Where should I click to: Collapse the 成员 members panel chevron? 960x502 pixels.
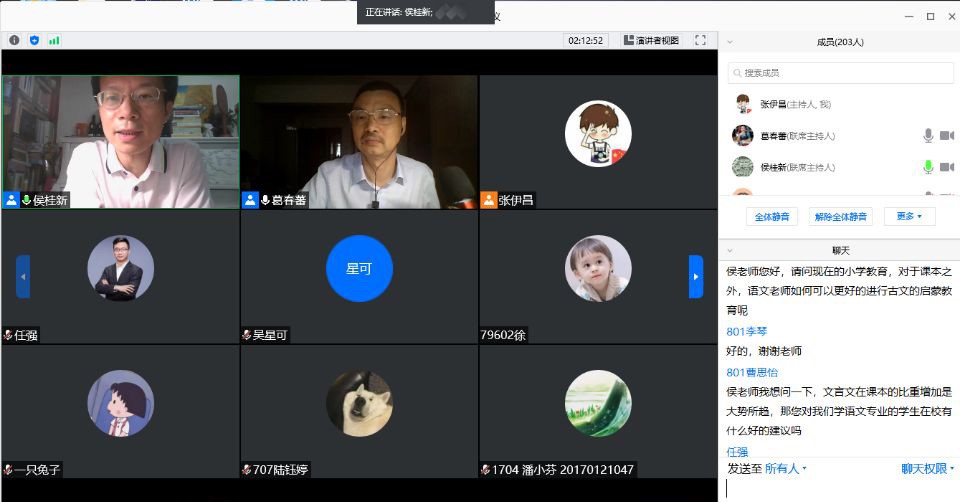730,42
